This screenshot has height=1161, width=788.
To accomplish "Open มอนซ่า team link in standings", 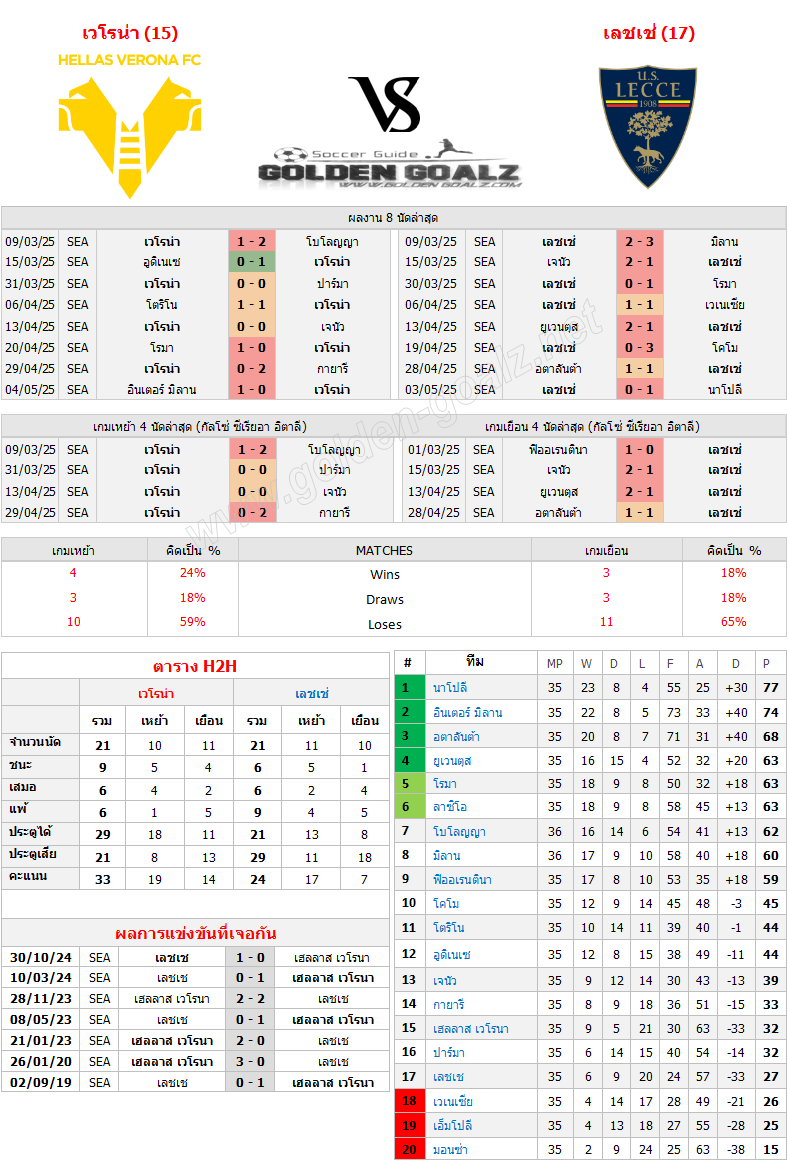I will point(450,1149).
